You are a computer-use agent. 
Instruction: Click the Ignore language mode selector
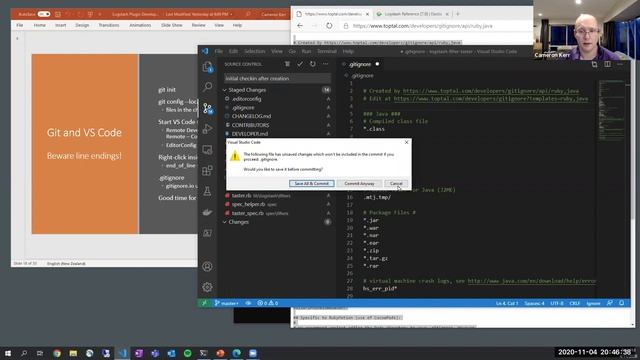[x=593, y=303]
